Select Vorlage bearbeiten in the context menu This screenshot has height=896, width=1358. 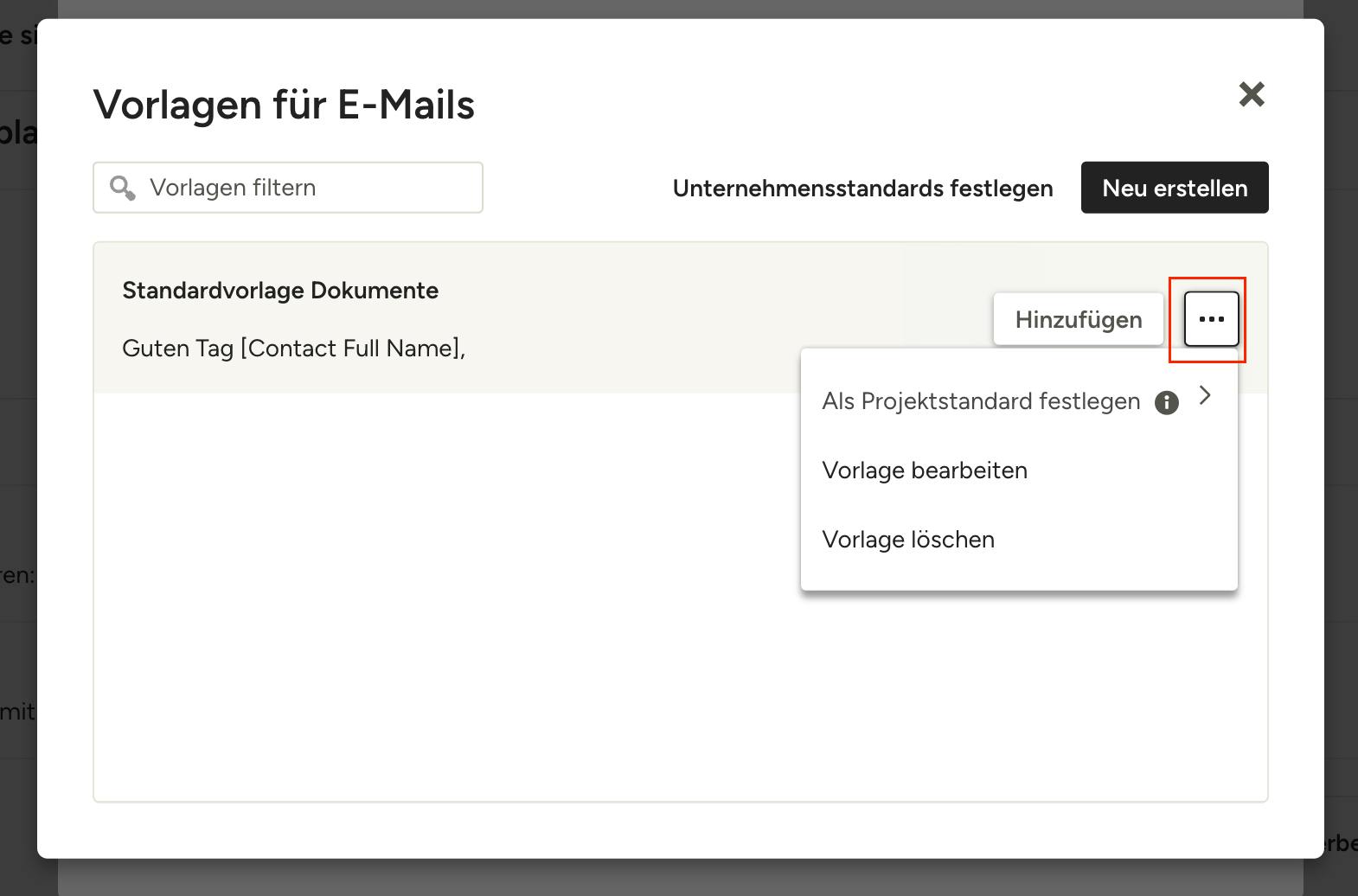click(924, 470)
